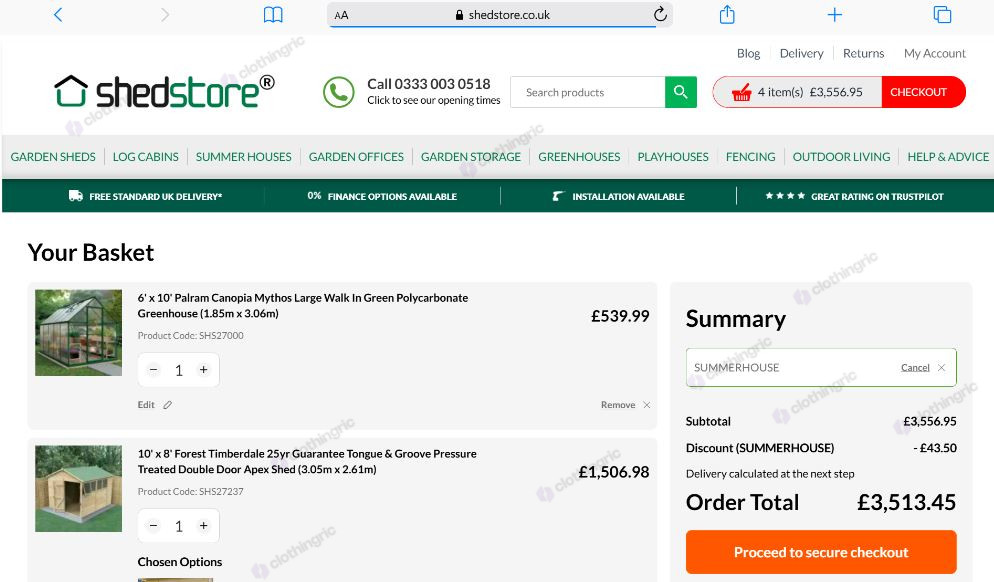Click Call 0333 003 0518 text

coord(429,84)
